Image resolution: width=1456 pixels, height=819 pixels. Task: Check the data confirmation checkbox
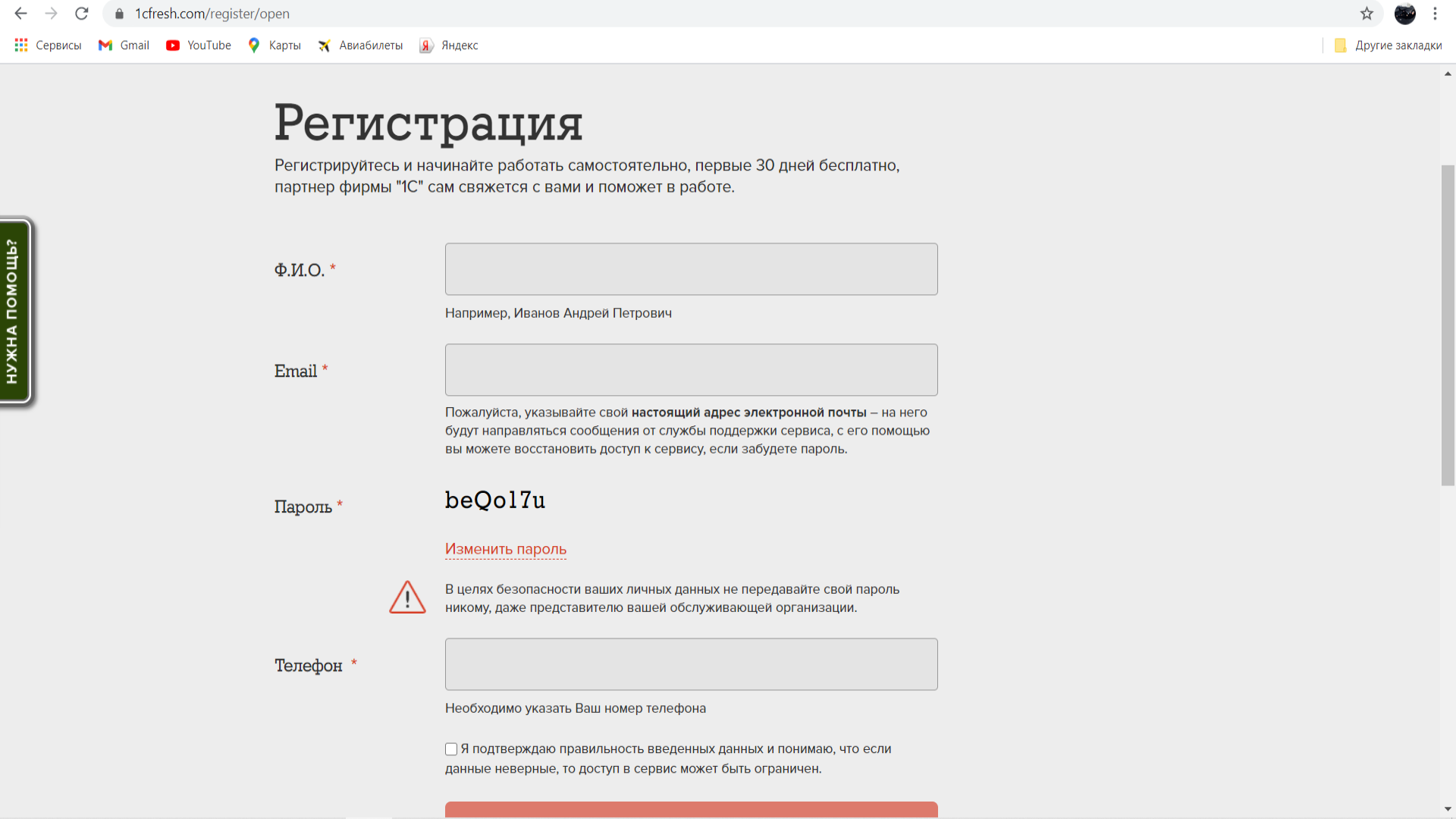[451, 749]
